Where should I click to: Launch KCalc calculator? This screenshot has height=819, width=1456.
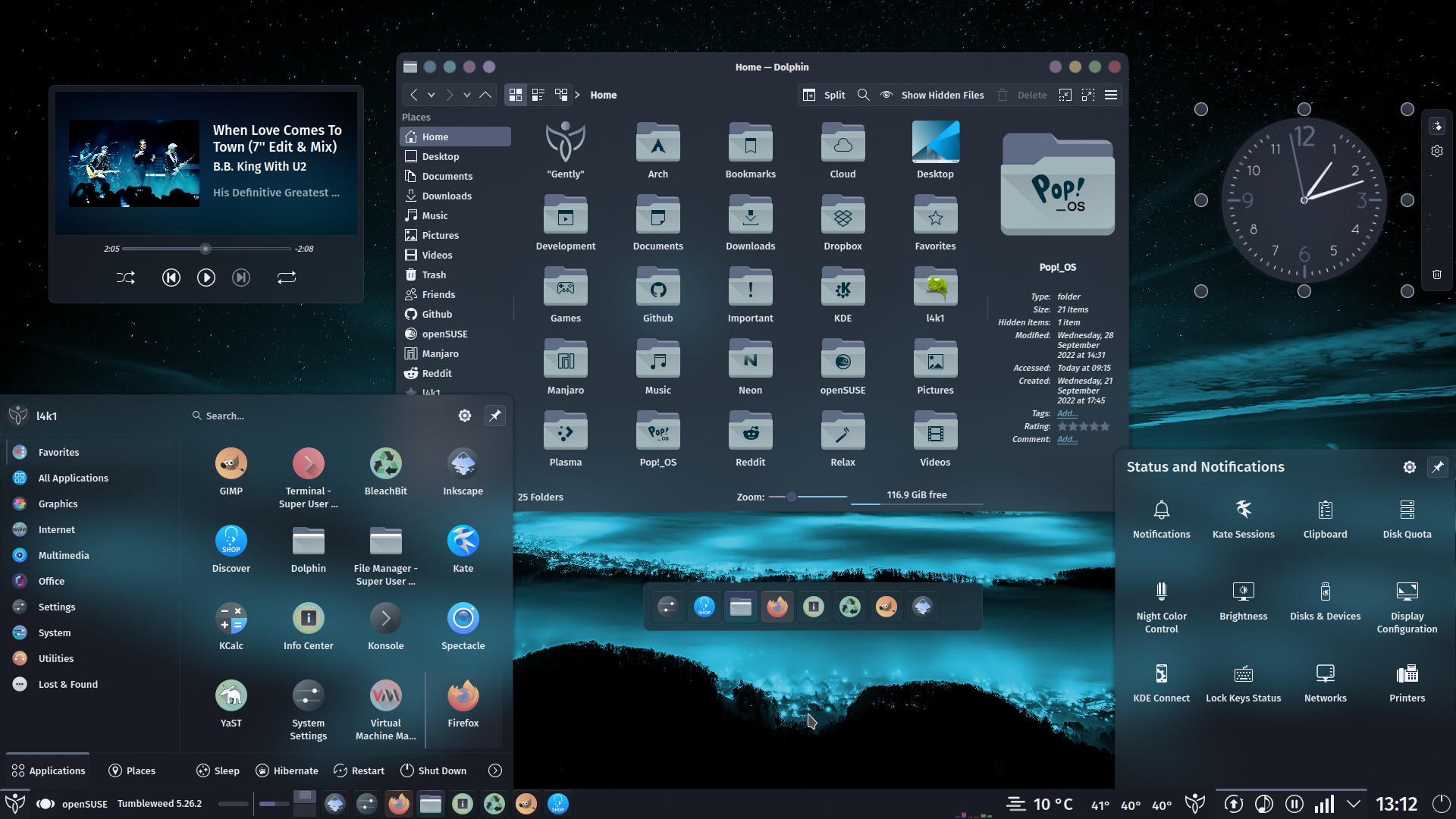pos(231,626)
